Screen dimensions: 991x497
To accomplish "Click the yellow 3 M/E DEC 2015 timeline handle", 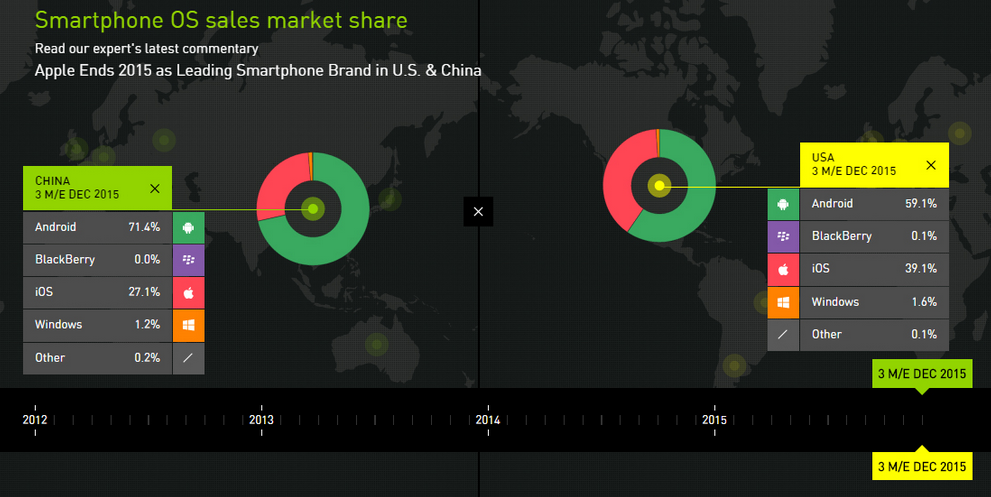I will tap(922, 466).
